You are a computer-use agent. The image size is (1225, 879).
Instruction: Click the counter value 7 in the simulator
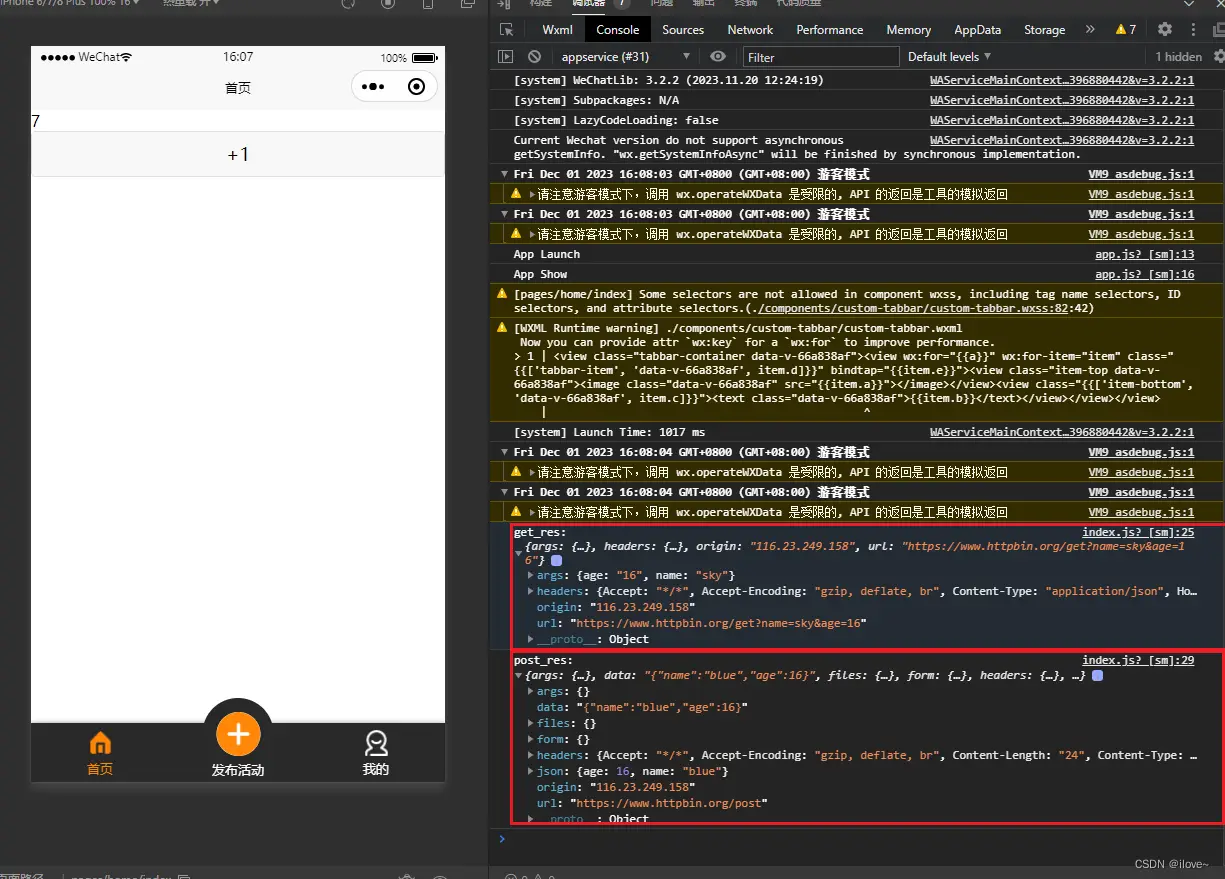point(36,121)
